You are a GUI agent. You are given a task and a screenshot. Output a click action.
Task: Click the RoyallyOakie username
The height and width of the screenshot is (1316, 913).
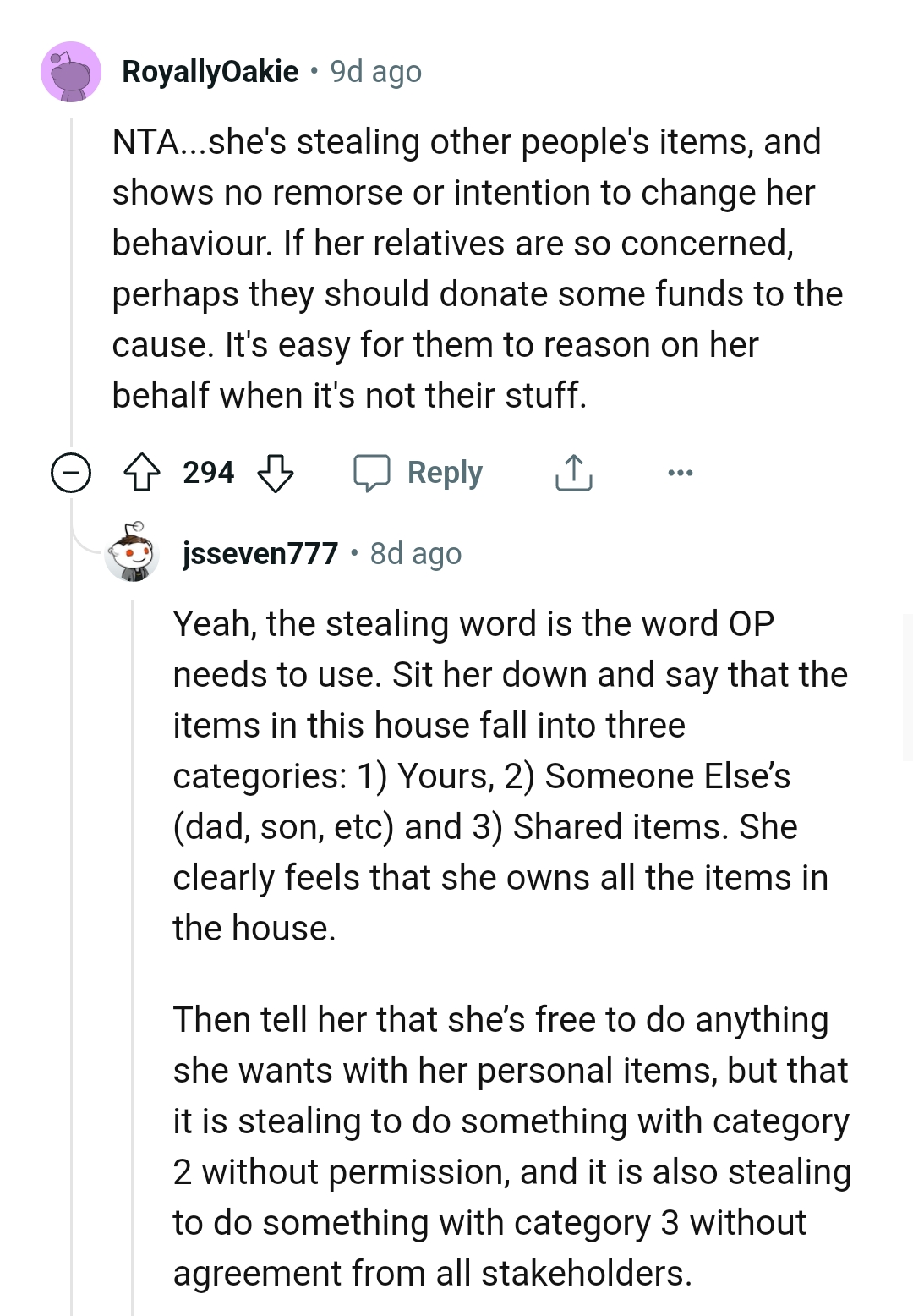pyautogui.click(x=210, y=72)
